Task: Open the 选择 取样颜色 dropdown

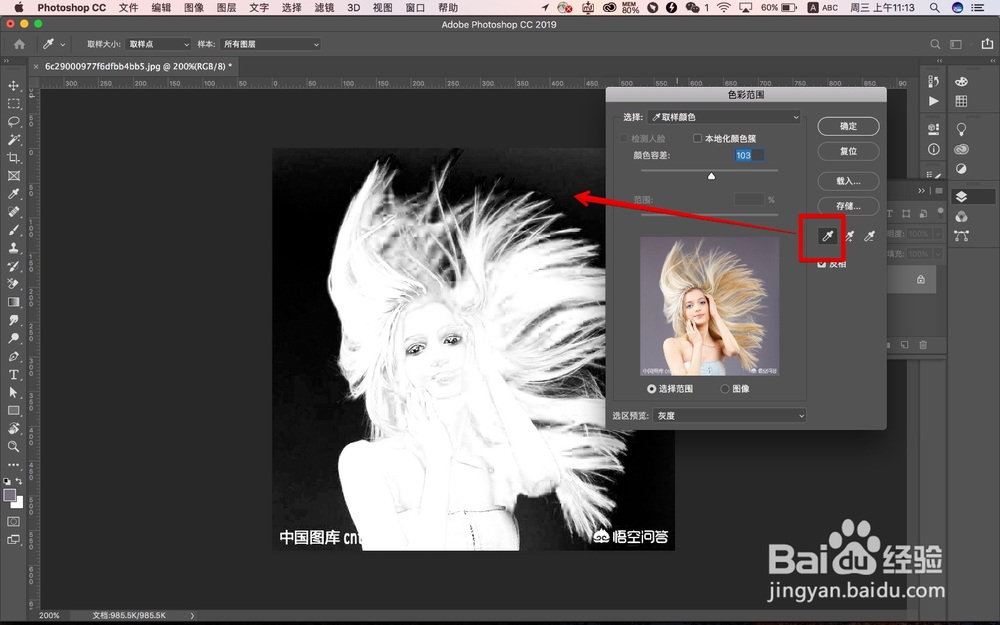Action: [724, 117]
